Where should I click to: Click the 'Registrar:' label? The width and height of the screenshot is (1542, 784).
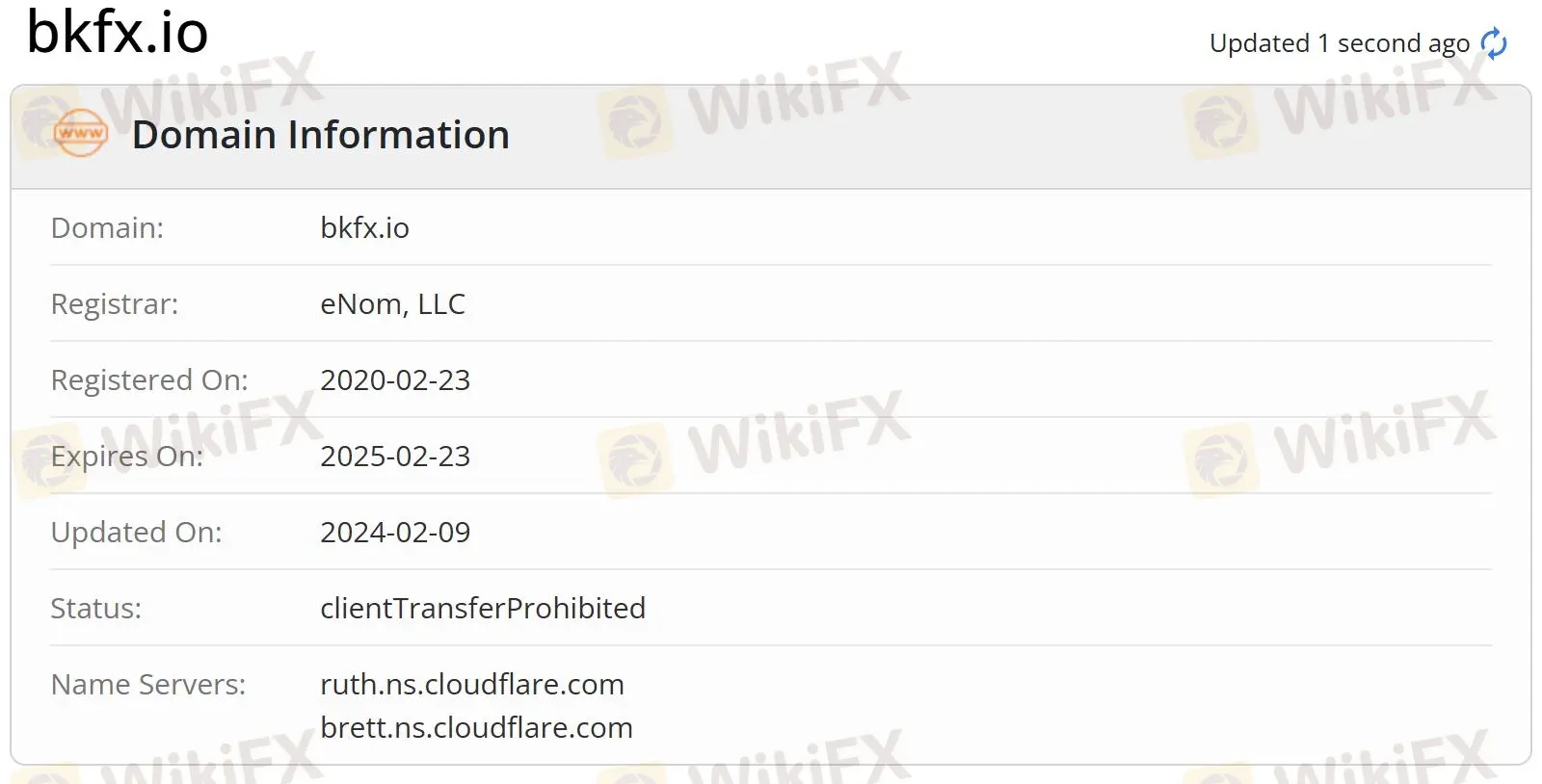(115, 304)
